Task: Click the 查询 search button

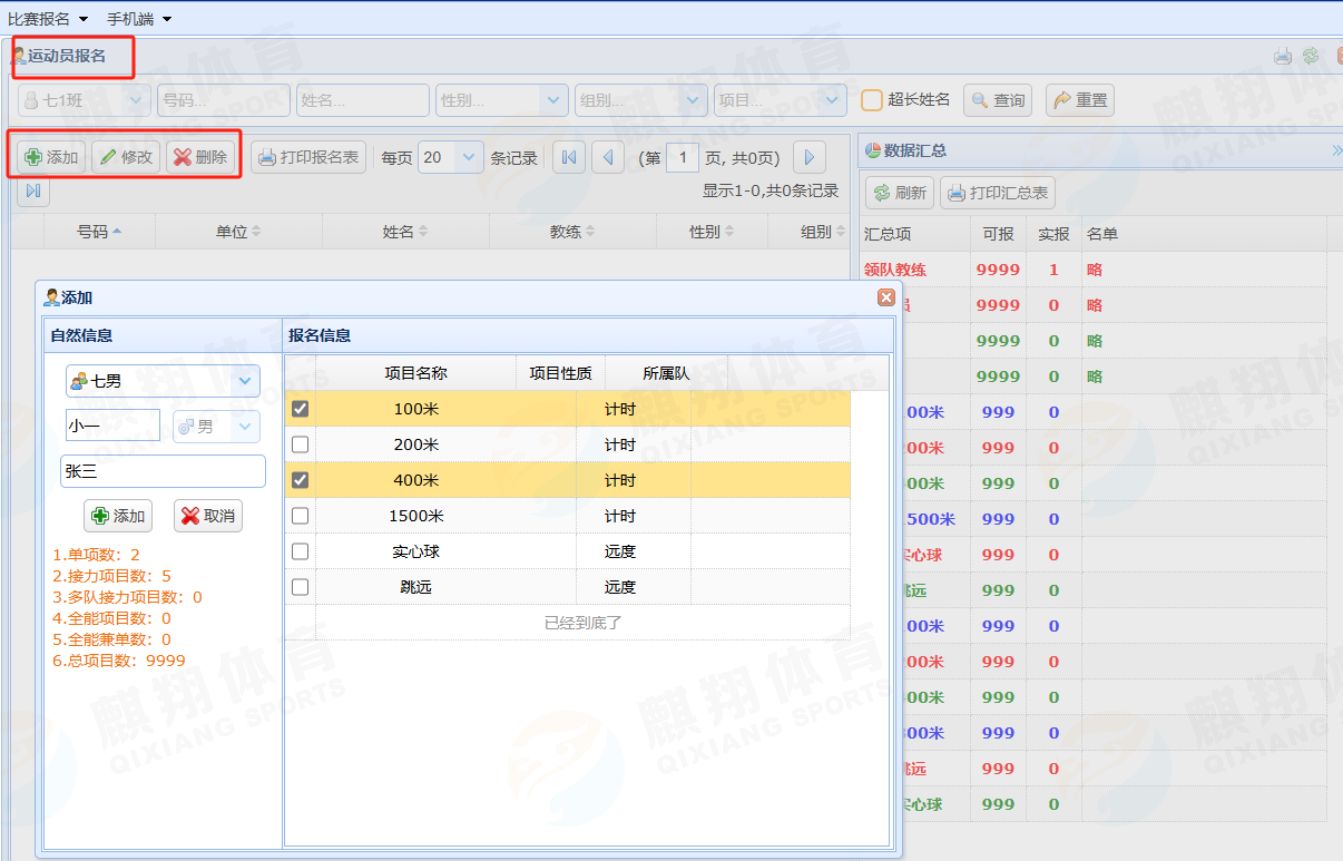Action: pyautogui.click(x=998, y=100)
